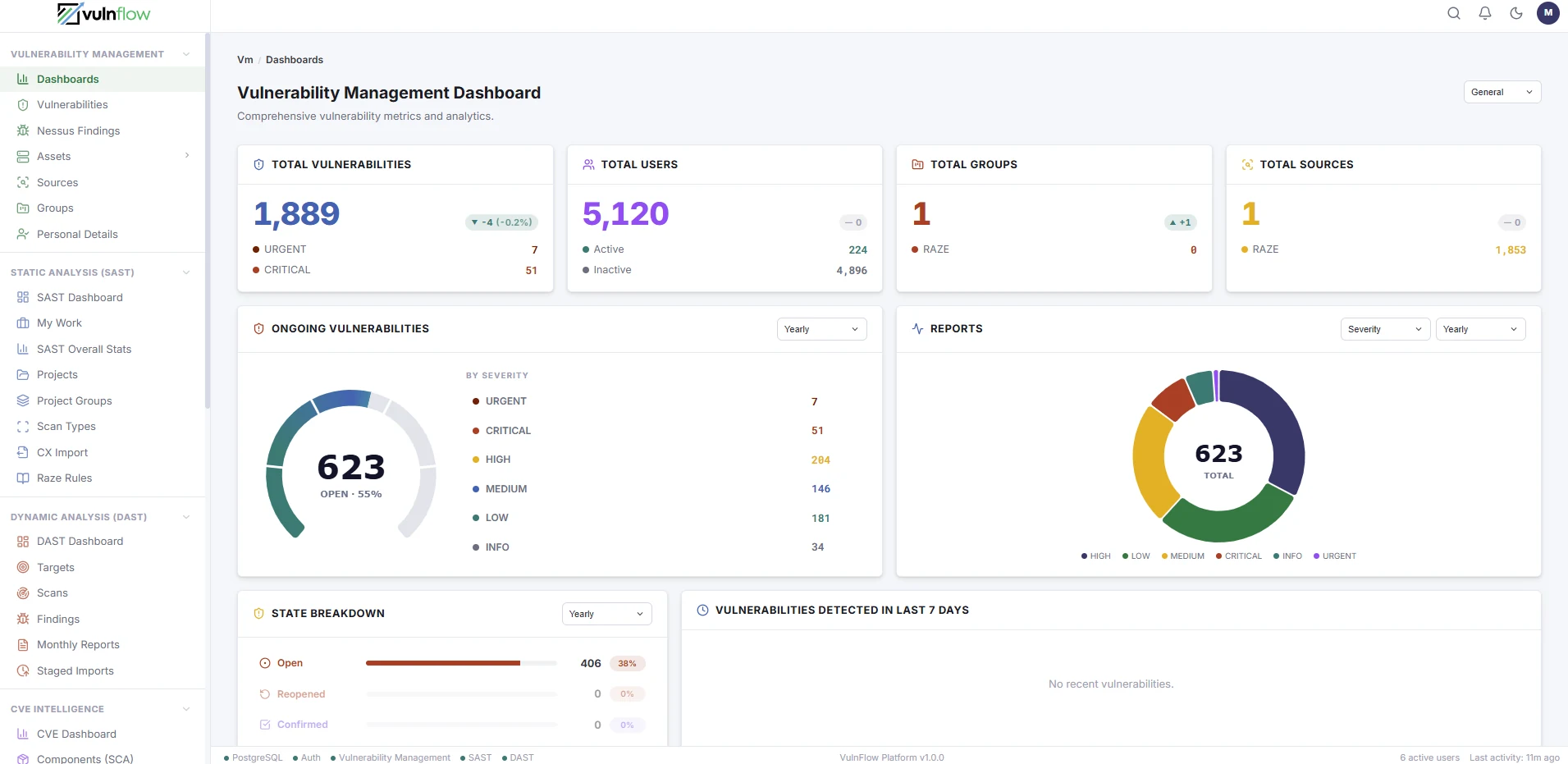Click the HIGH legend swatch in Reports

1085,556
